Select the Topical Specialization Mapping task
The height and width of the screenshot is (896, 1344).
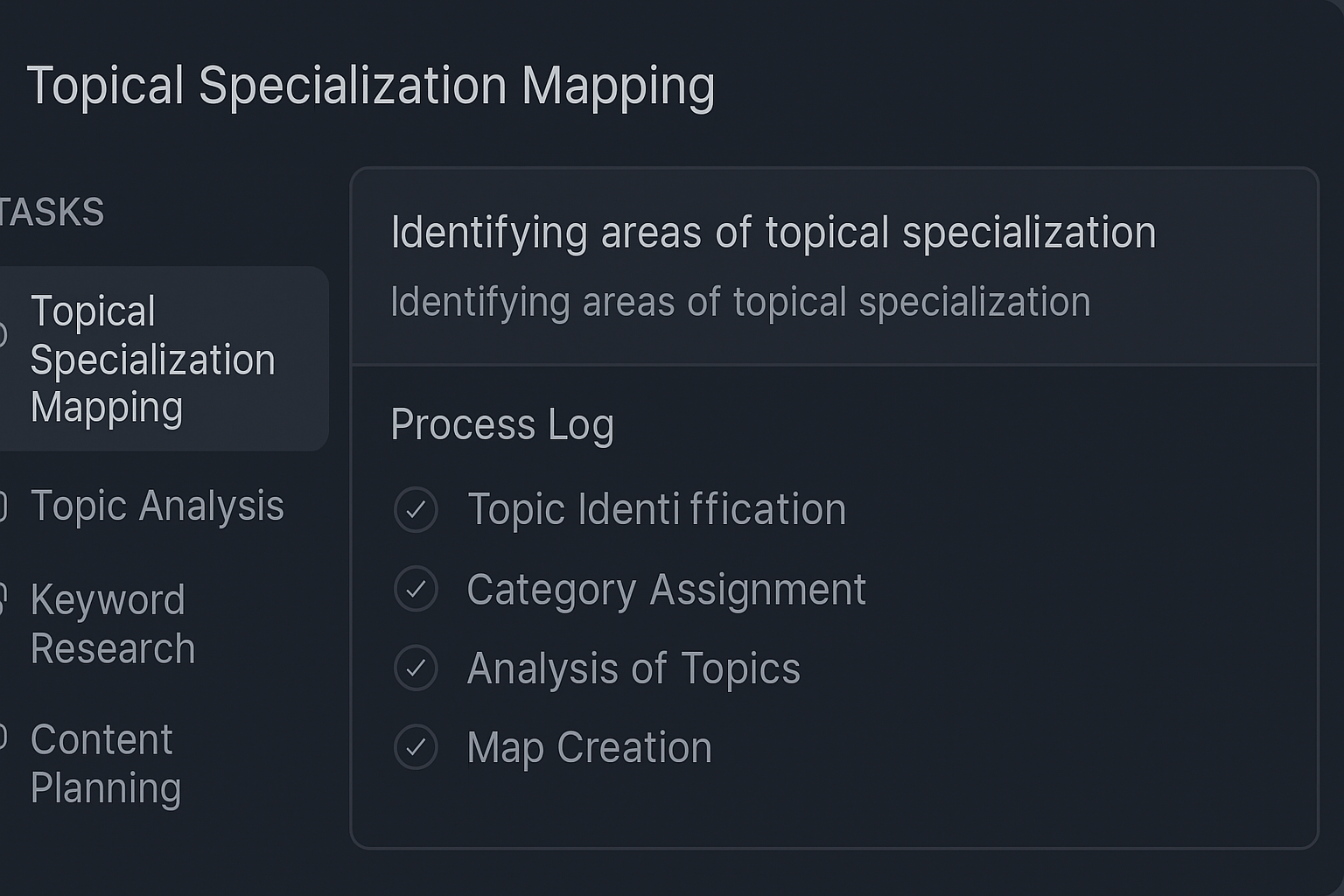tap(152, 359)
